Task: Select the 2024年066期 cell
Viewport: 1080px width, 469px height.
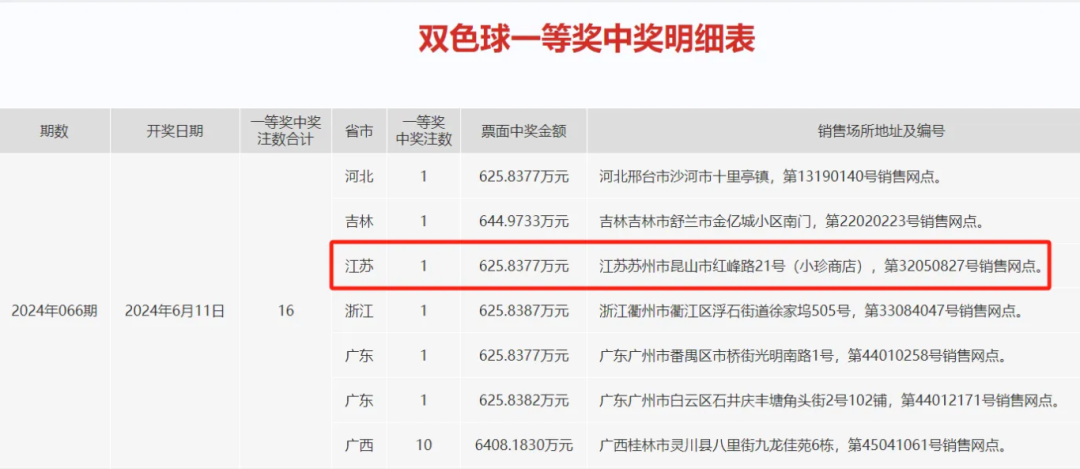Action: point(54,311)
